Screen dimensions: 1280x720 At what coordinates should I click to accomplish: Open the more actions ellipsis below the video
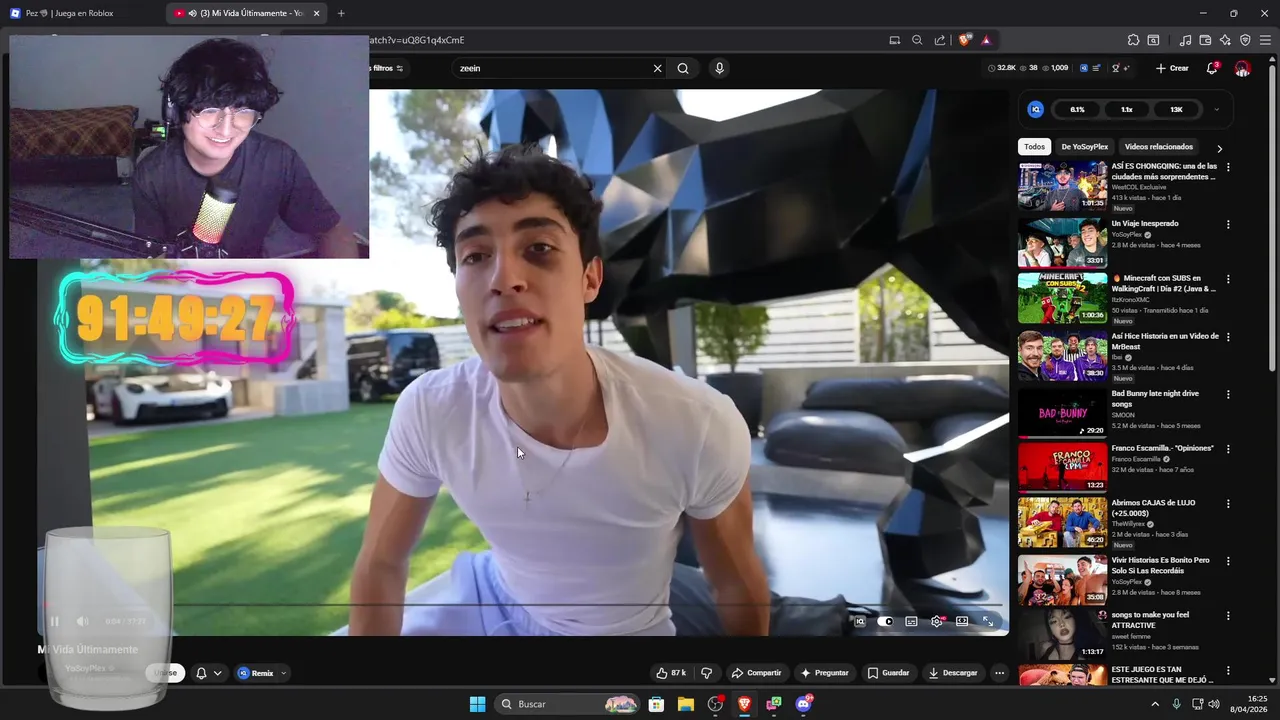999,673
